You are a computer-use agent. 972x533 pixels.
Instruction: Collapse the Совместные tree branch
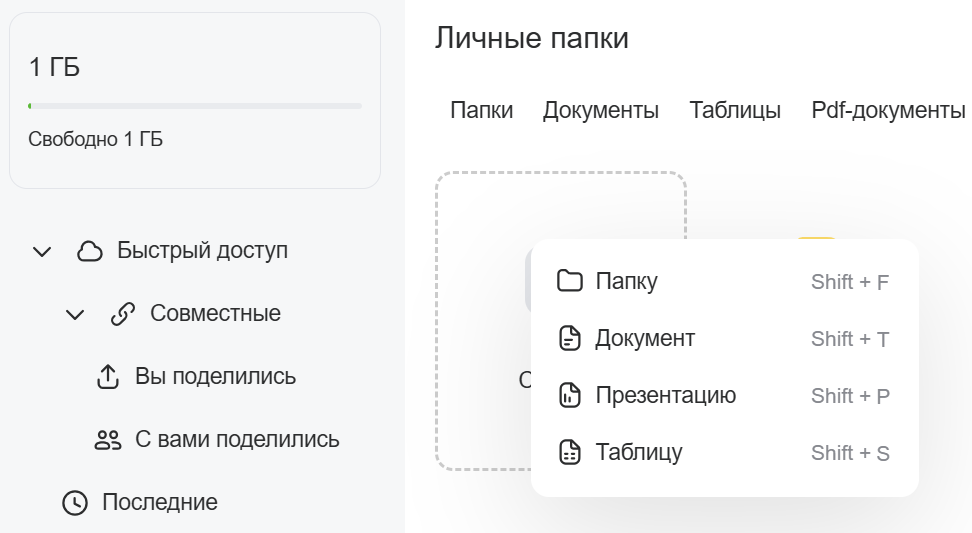pos(75,315)
